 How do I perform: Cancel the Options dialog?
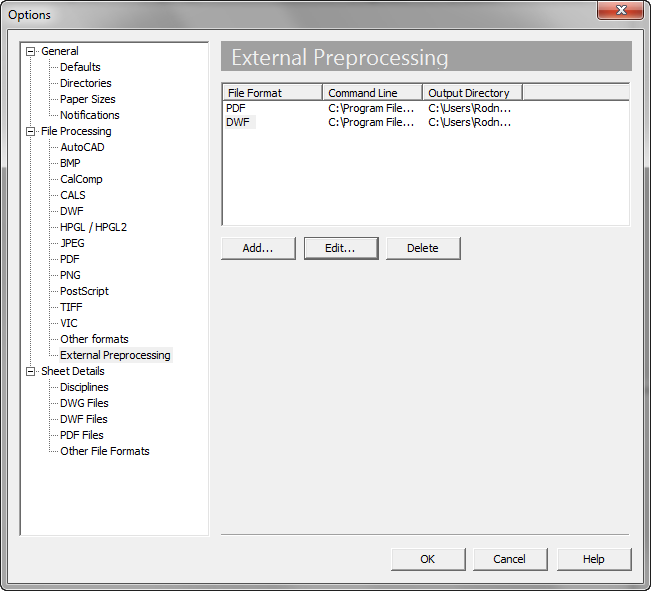(x=510, y=559)
